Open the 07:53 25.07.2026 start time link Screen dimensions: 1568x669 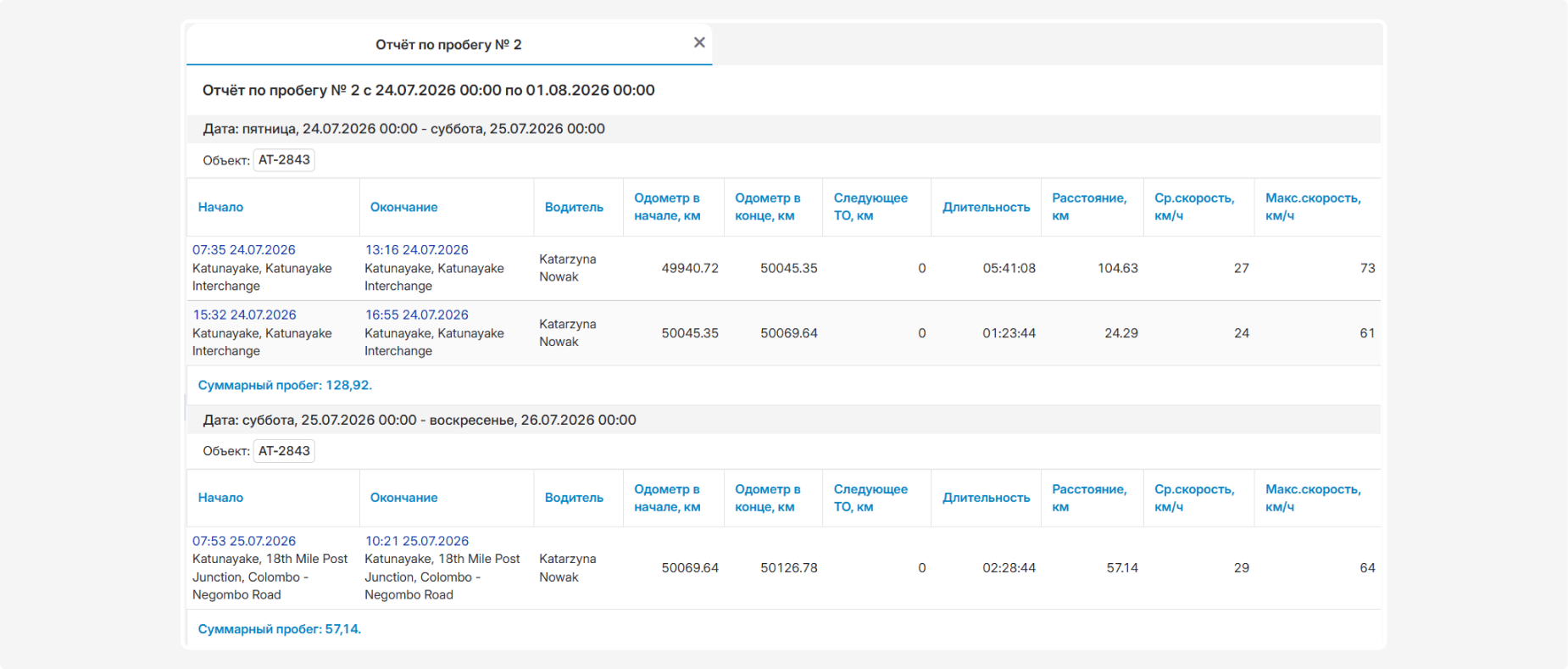click(244, 541)
